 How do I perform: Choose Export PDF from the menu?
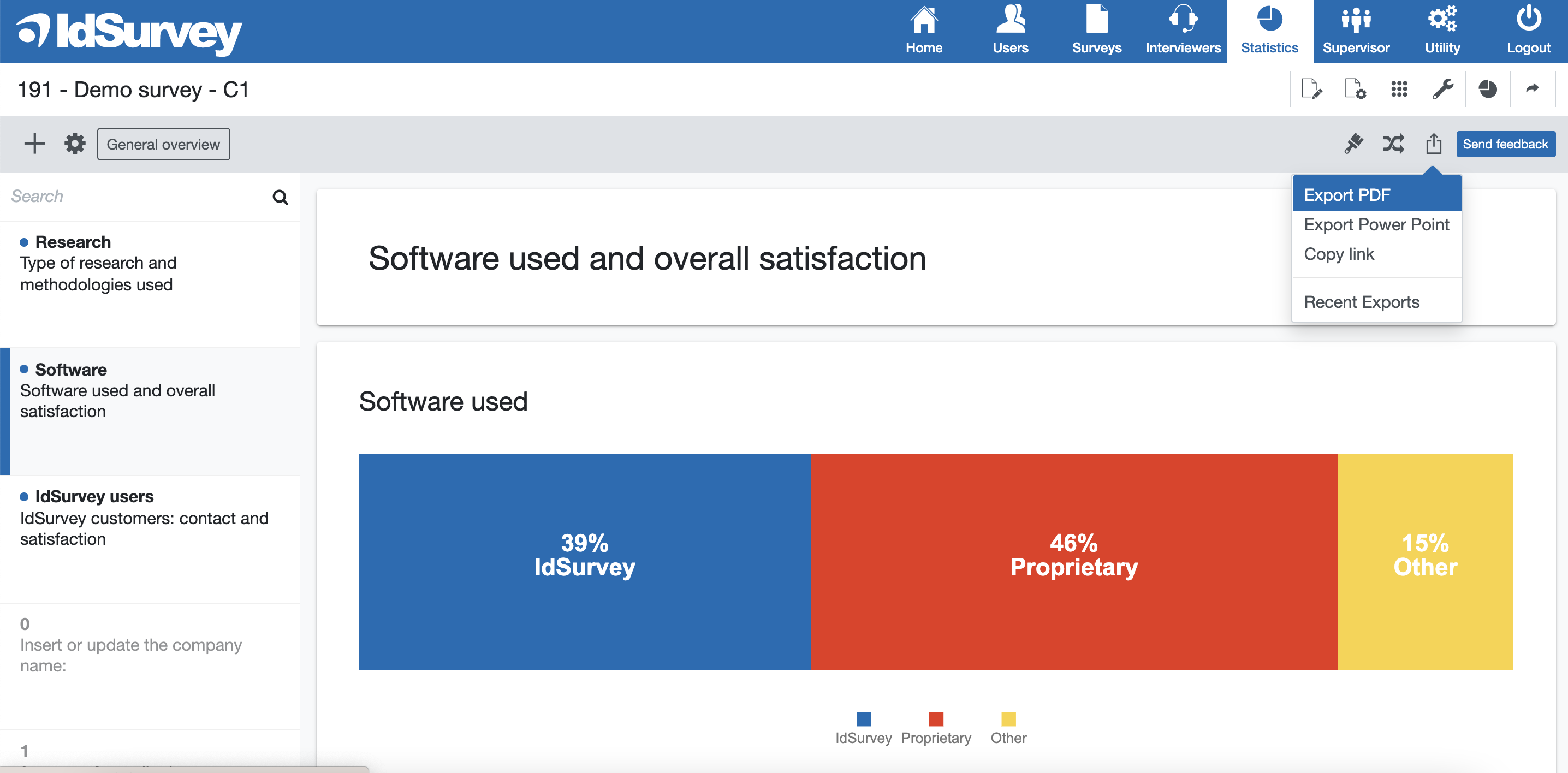pyautogui.click(x=1376, y=195)
